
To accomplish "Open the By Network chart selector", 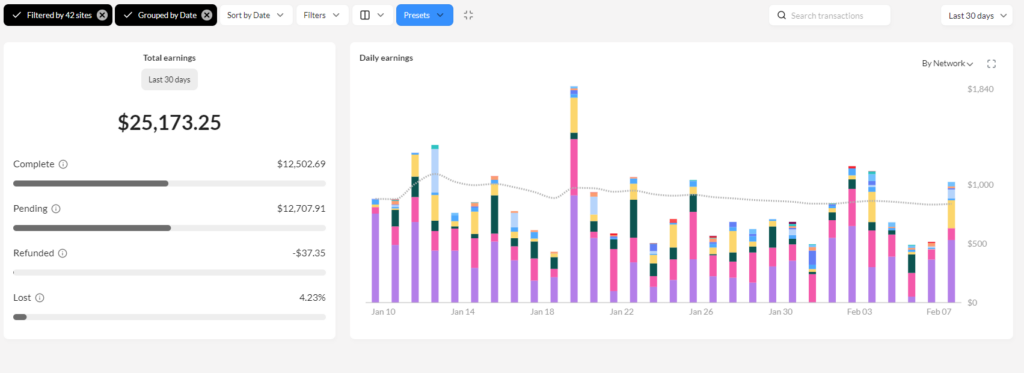I will point(948,63).
